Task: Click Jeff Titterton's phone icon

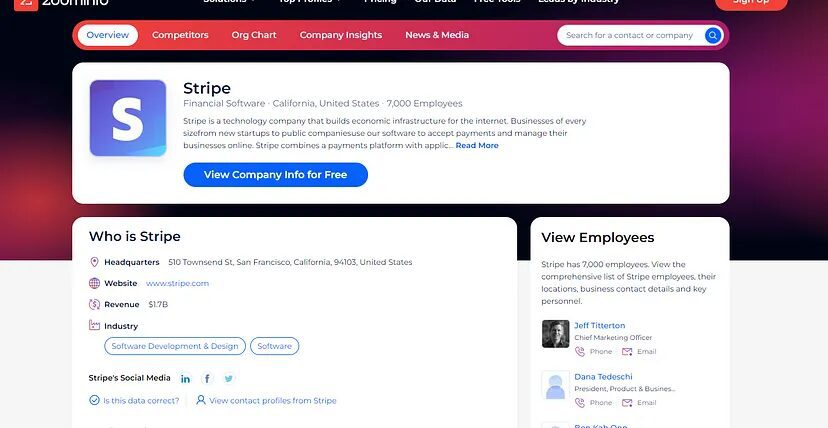Action: [x=580, y=352]
